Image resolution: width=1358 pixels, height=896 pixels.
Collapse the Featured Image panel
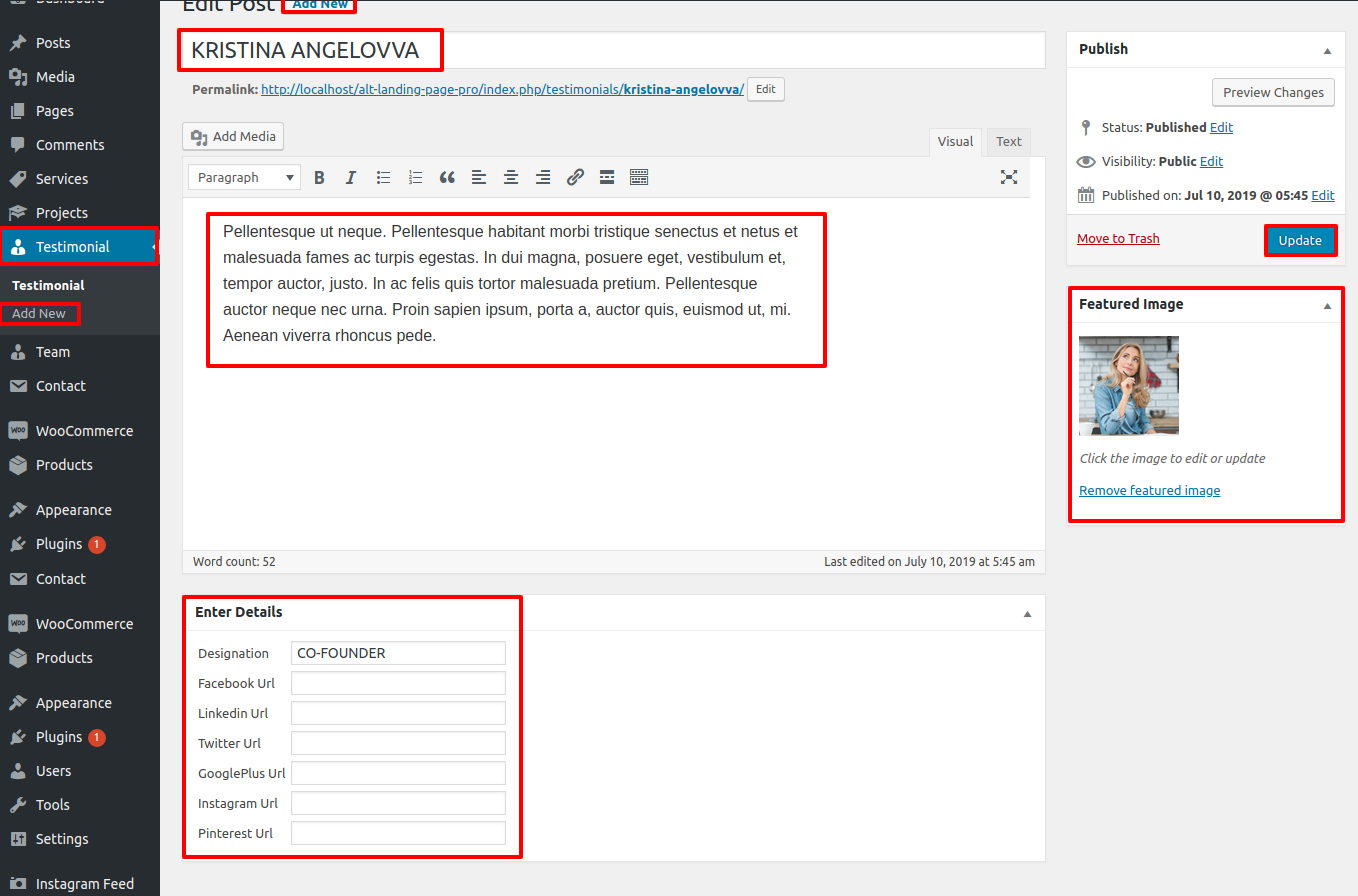pos(1327,305)
